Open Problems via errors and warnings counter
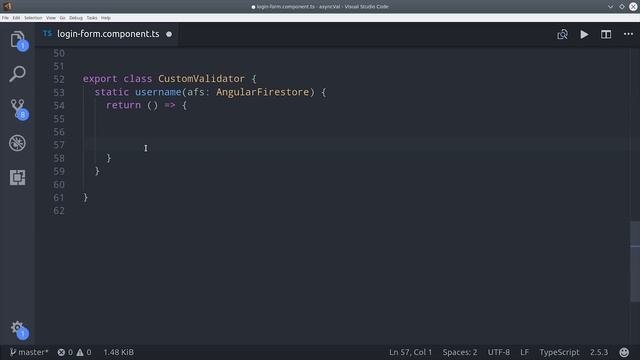Image resolution: width=640 pixels, height=360 pixels. [75, 352]
